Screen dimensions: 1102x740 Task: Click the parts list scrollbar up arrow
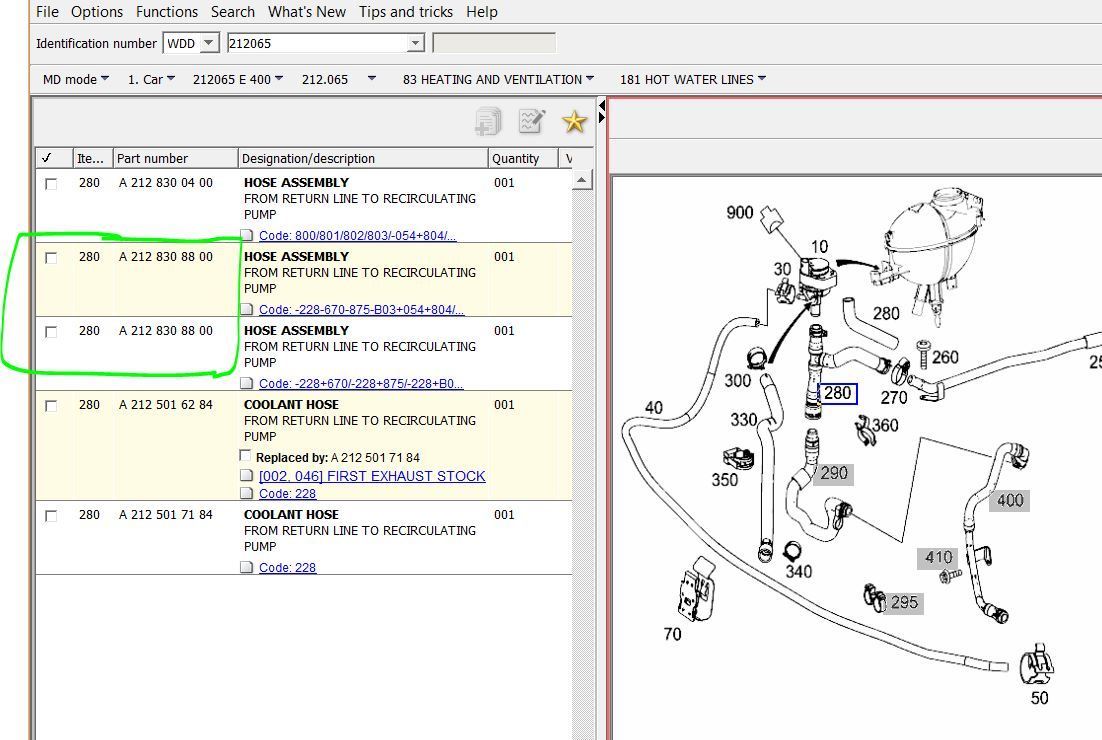click(x=582, y=181)
